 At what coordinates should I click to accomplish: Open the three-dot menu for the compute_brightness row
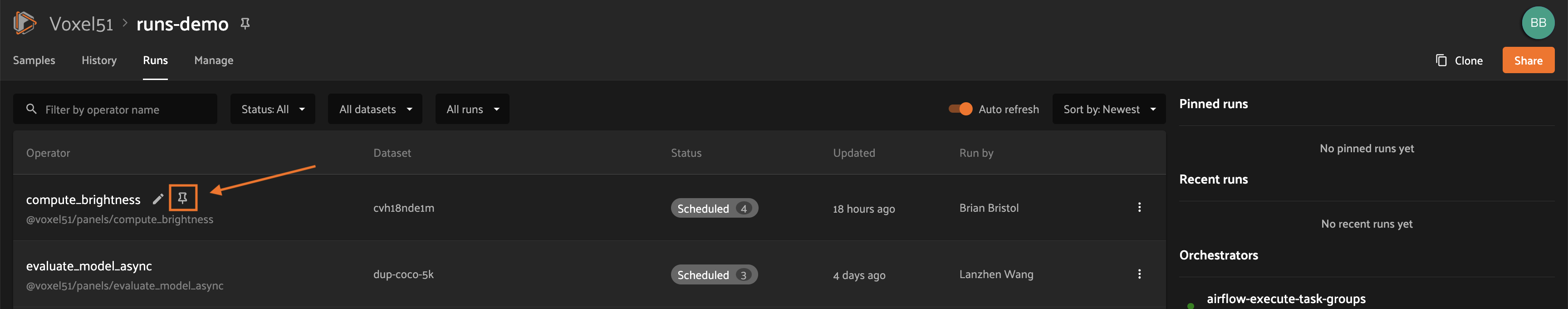(x=1139, y=208)
